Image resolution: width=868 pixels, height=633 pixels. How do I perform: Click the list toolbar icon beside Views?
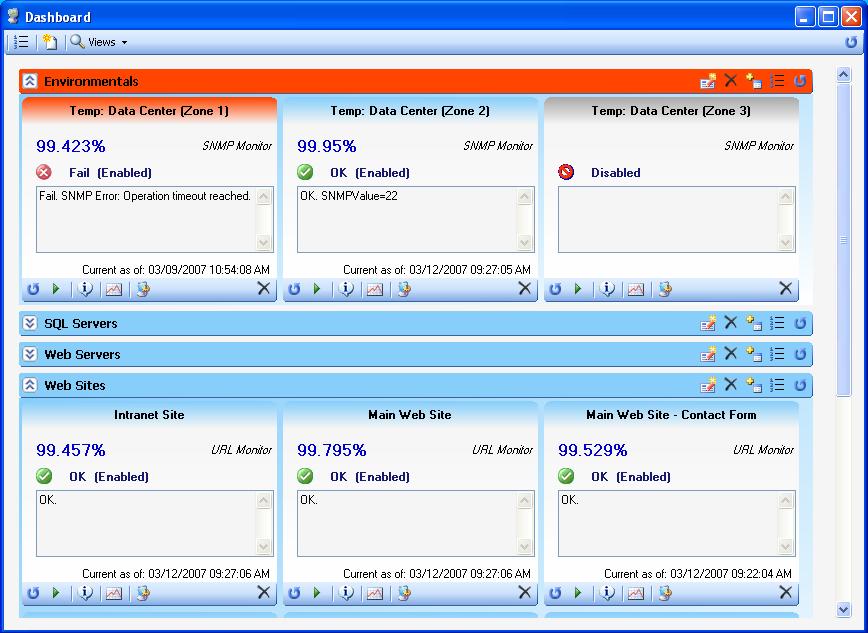(x=21, y=42)
